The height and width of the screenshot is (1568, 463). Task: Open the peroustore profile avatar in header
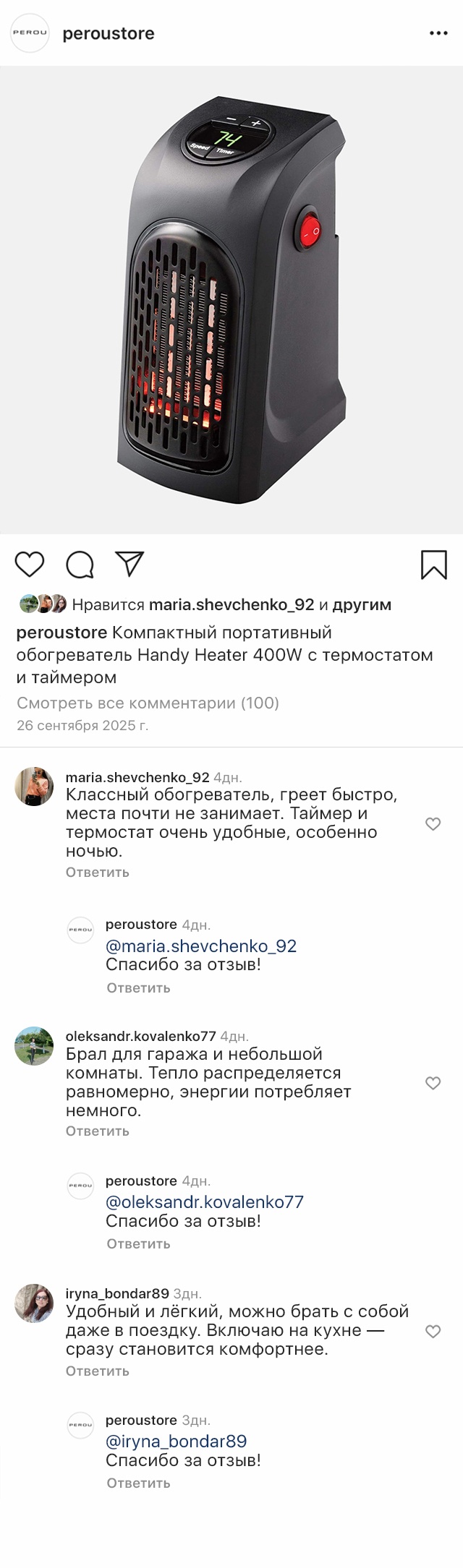click(x=30, y=33)
